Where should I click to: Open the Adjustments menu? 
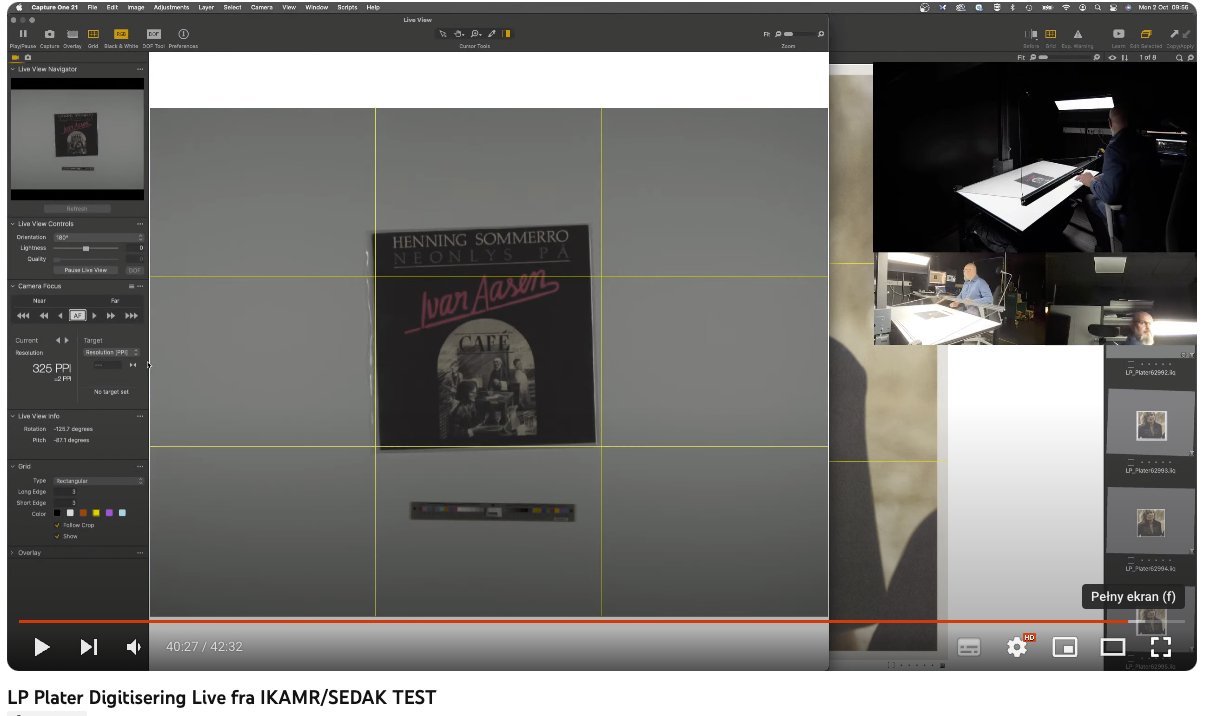pyautogui.click(x=171, y=7)
